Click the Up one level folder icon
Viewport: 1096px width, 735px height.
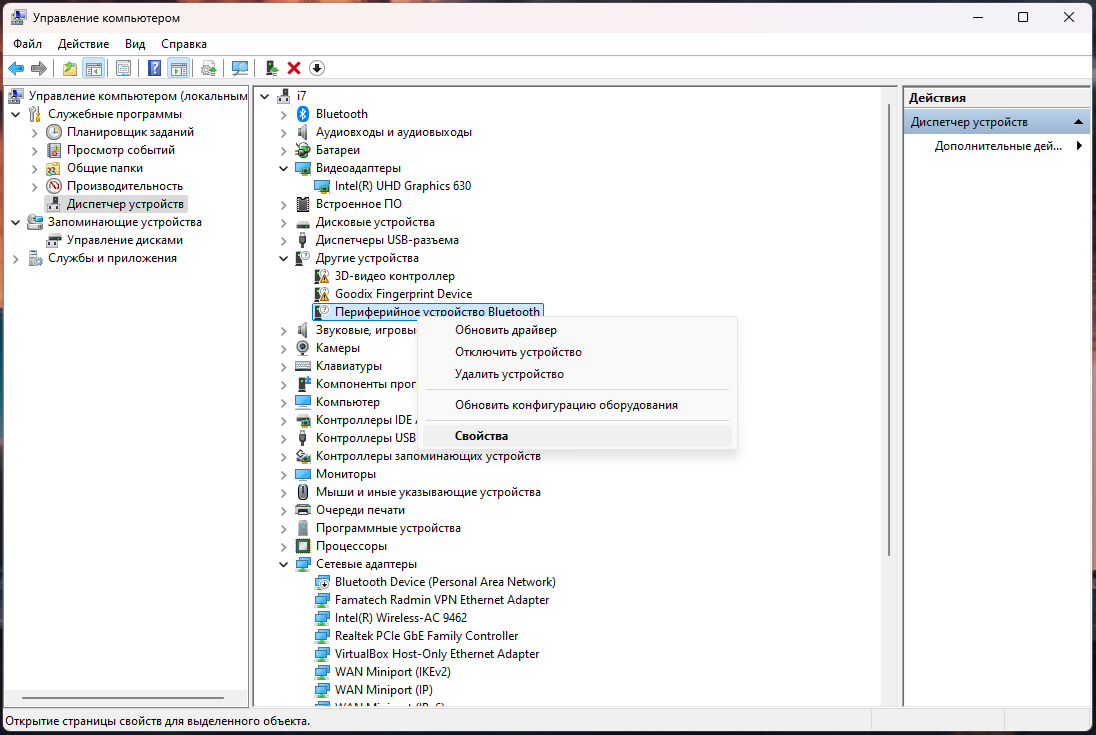click(70, 68)
